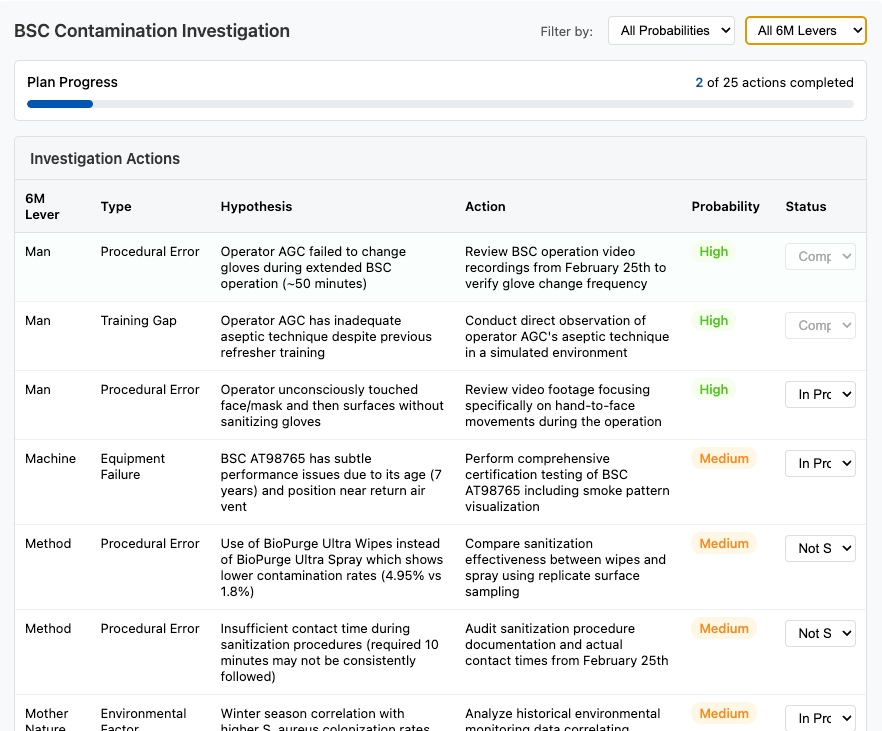Open status dropdown for glove change hypothesis

[x=820, y=257]
